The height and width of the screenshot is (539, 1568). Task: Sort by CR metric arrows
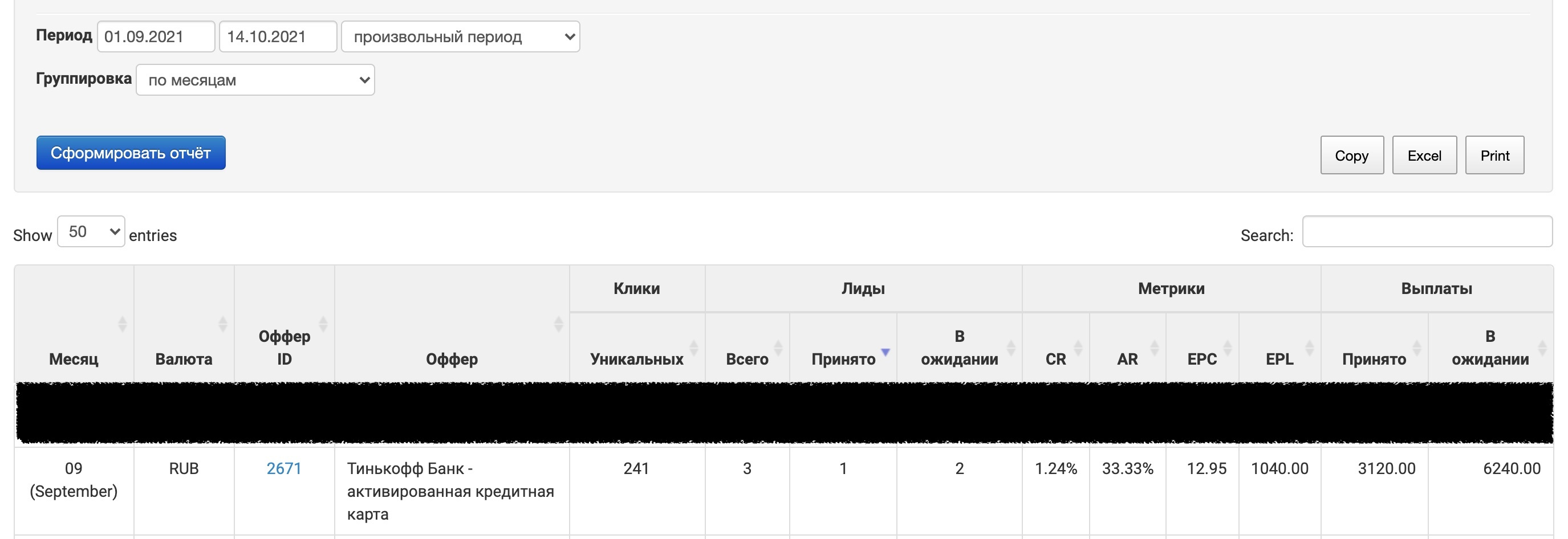point(1078,348)
